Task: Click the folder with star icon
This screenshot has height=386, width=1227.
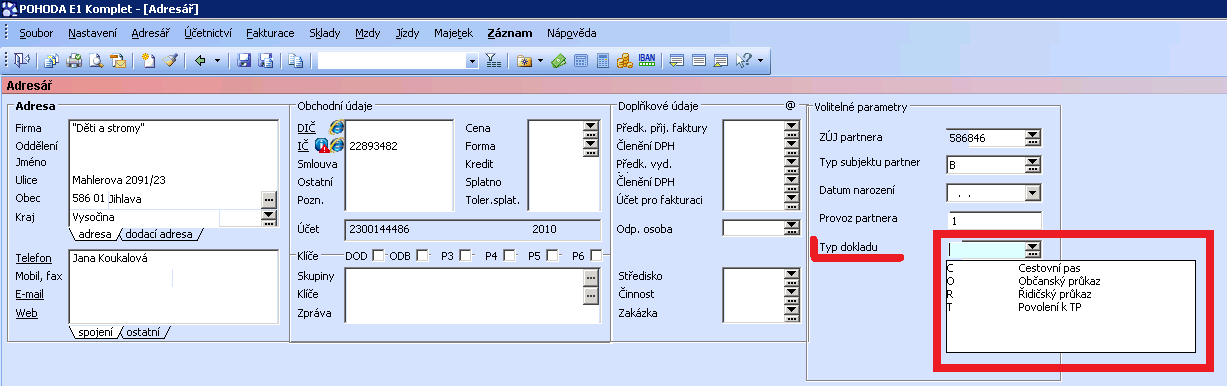Action: tap(524, 61)
